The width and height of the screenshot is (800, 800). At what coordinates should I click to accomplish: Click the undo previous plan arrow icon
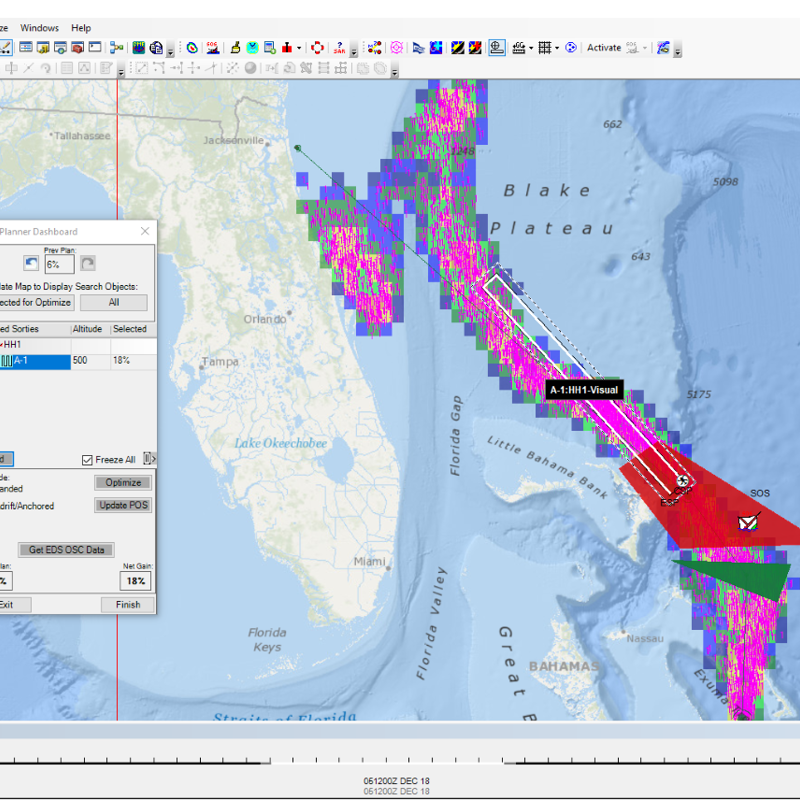click(31, 264)
